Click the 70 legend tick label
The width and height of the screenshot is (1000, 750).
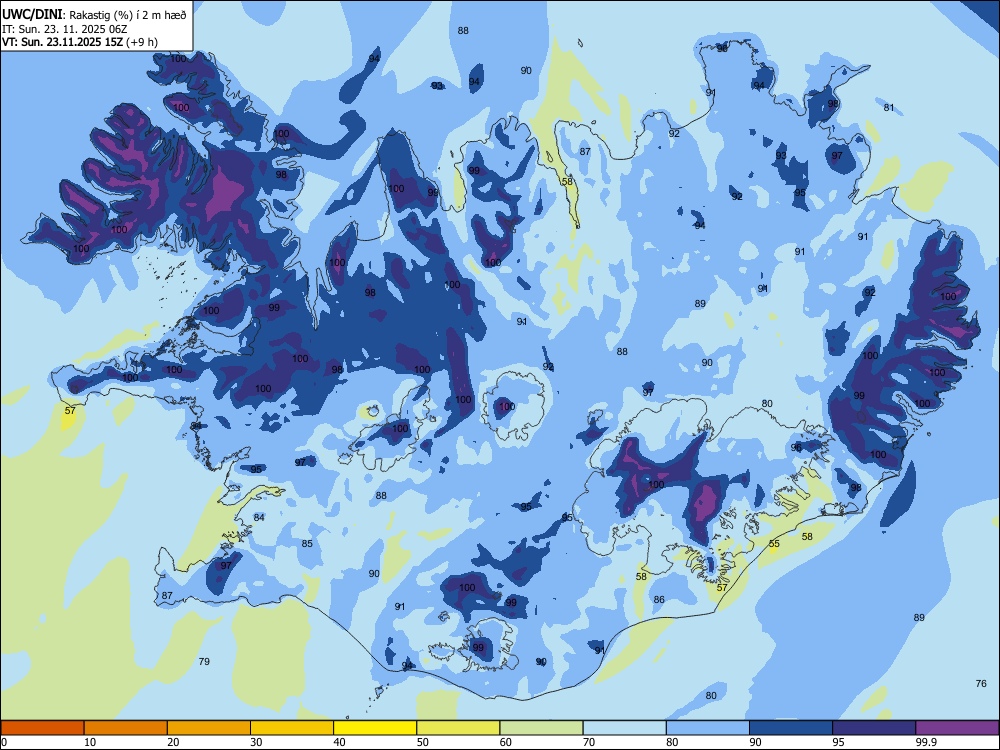tap(589, 742)
